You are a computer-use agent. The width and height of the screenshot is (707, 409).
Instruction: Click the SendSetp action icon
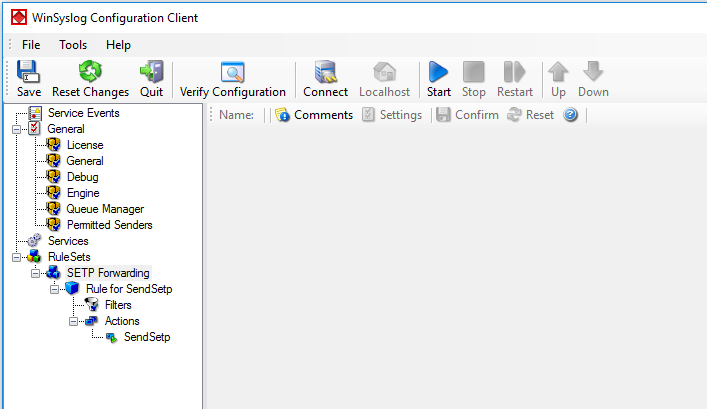tap(111, 337)
